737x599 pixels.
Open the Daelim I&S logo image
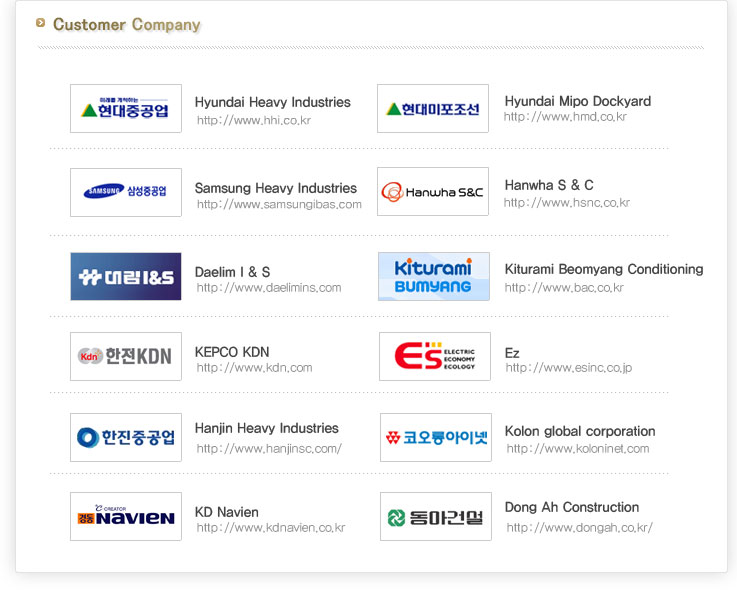[126, 276]
